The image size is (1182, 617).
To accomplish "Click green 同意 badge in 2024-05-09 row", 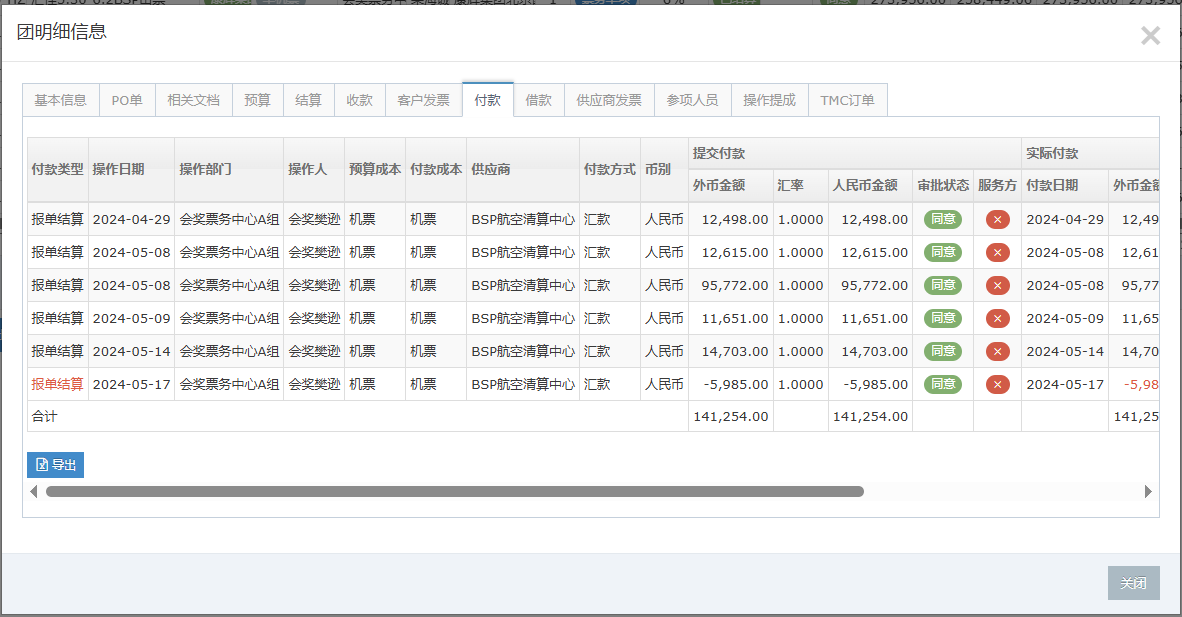I will 943,319.
